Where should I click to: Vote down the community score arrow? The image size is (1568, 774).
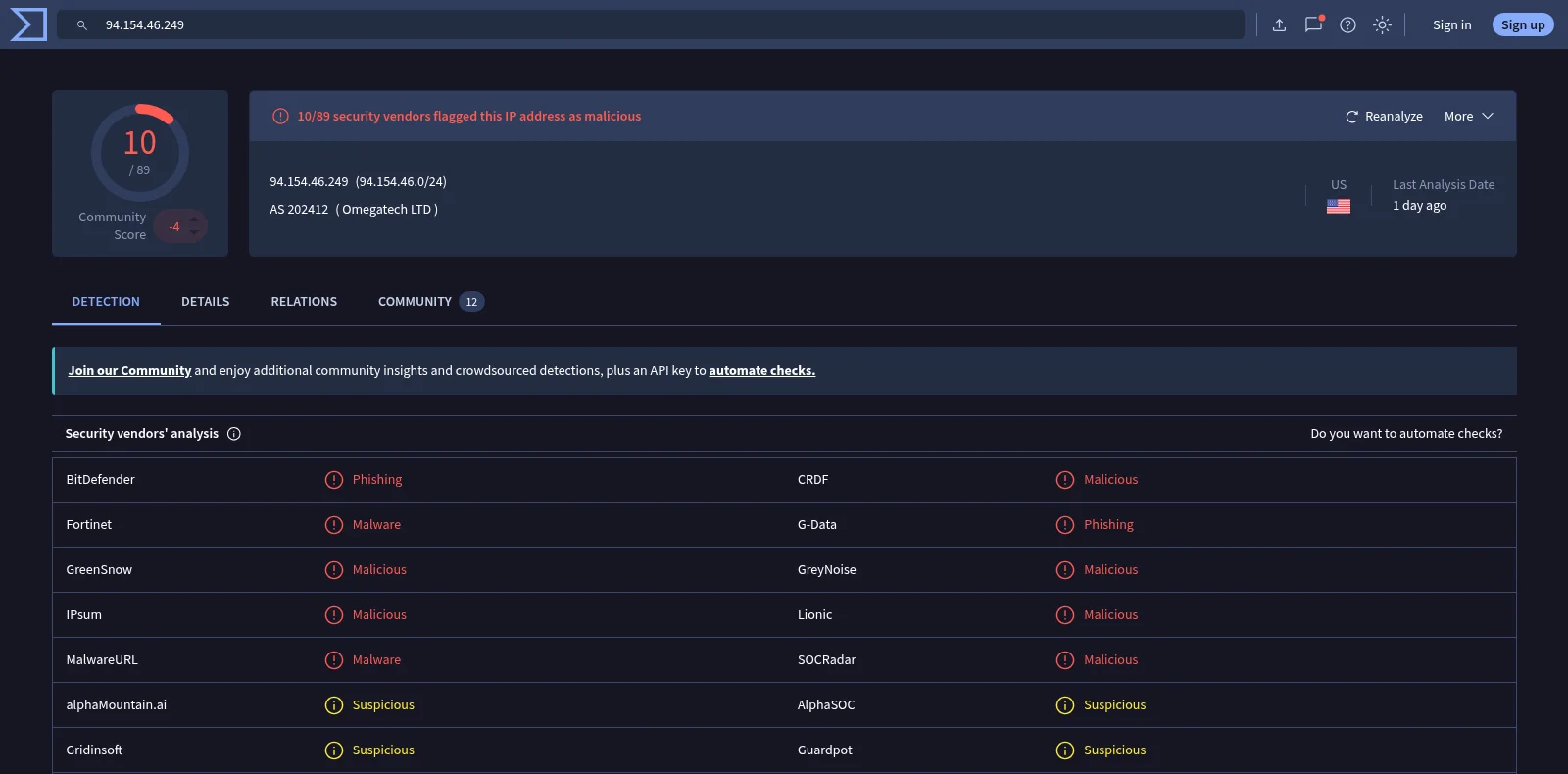(194, 233)
